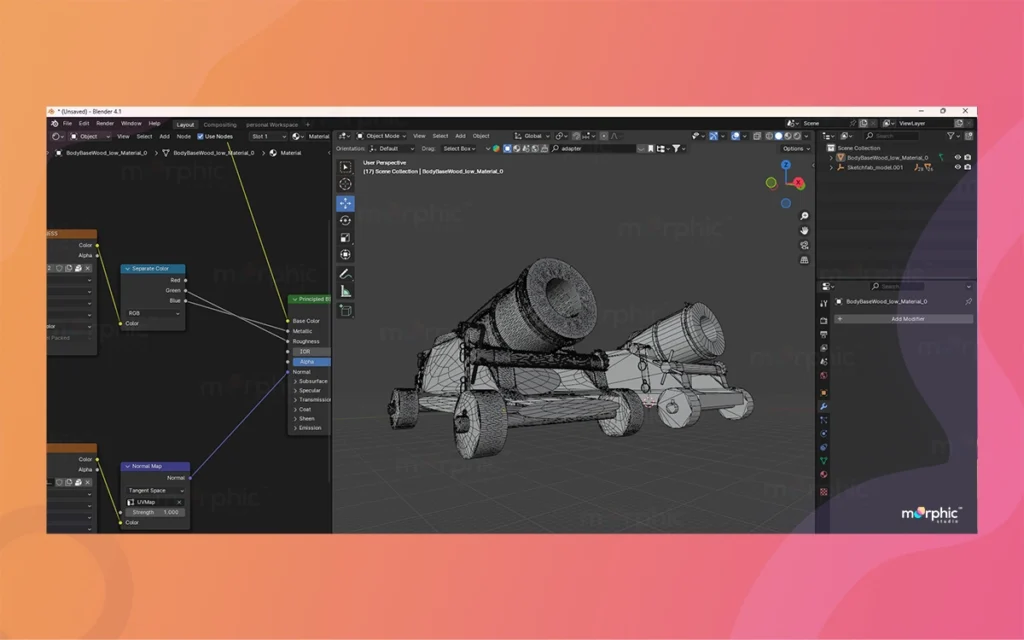This screenshot has height=640, width=1024.
Task: Open the Window menu
Action: [131, 123]
